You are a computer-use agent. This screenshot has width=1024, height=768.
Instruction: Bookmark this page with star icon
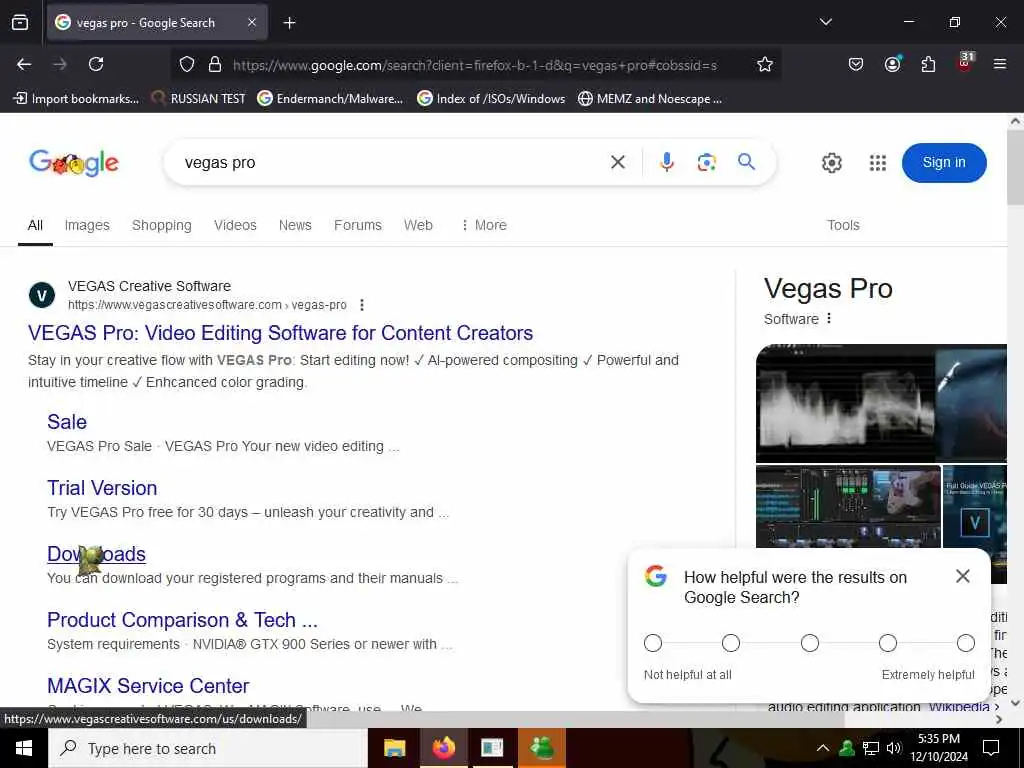click(765, 64)
